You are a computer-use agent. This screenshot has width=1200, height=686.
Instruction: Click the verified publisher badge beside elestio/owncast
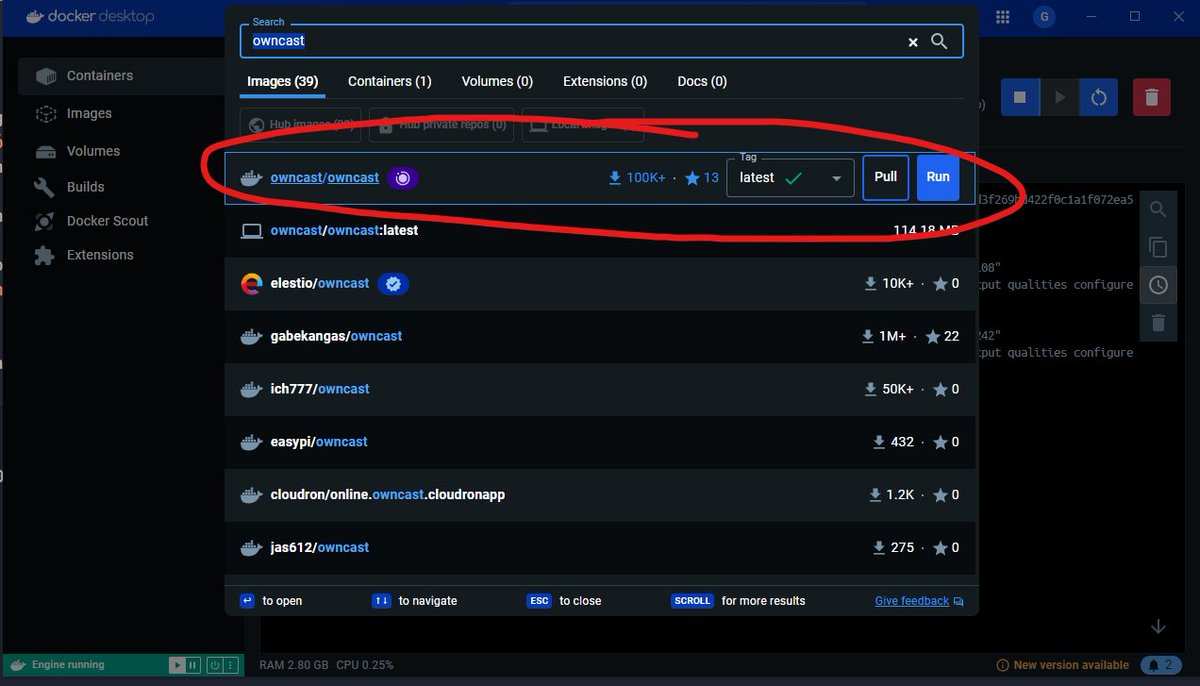pos(393,284)
